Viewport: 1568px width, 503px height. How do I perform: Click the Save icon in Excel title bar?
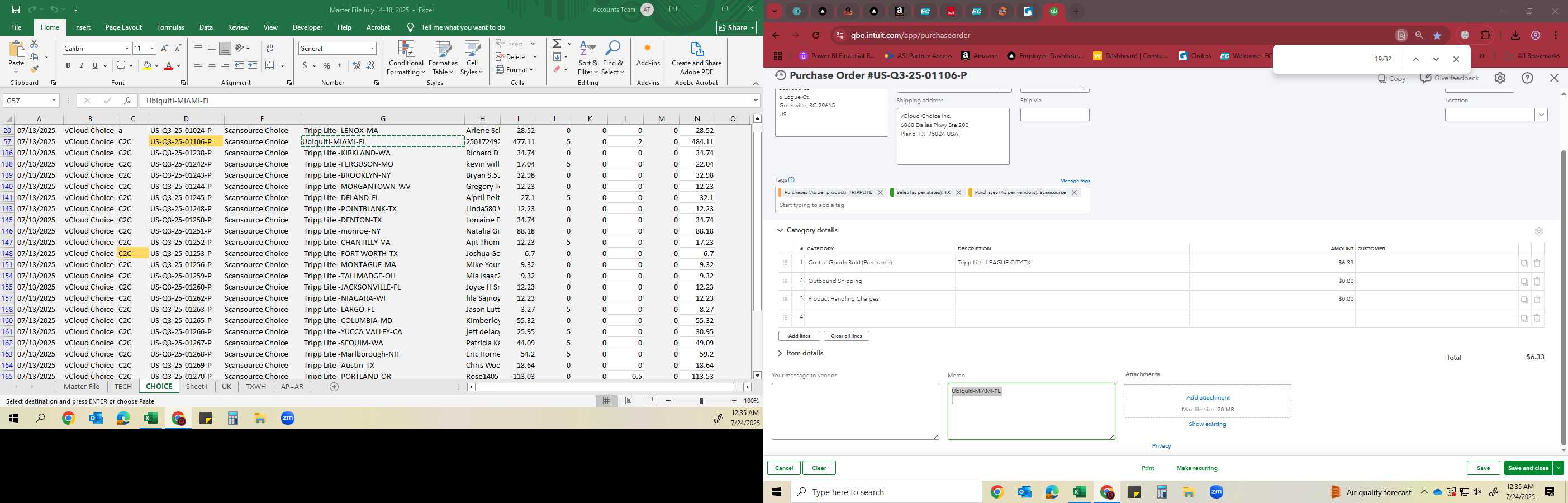16,10
